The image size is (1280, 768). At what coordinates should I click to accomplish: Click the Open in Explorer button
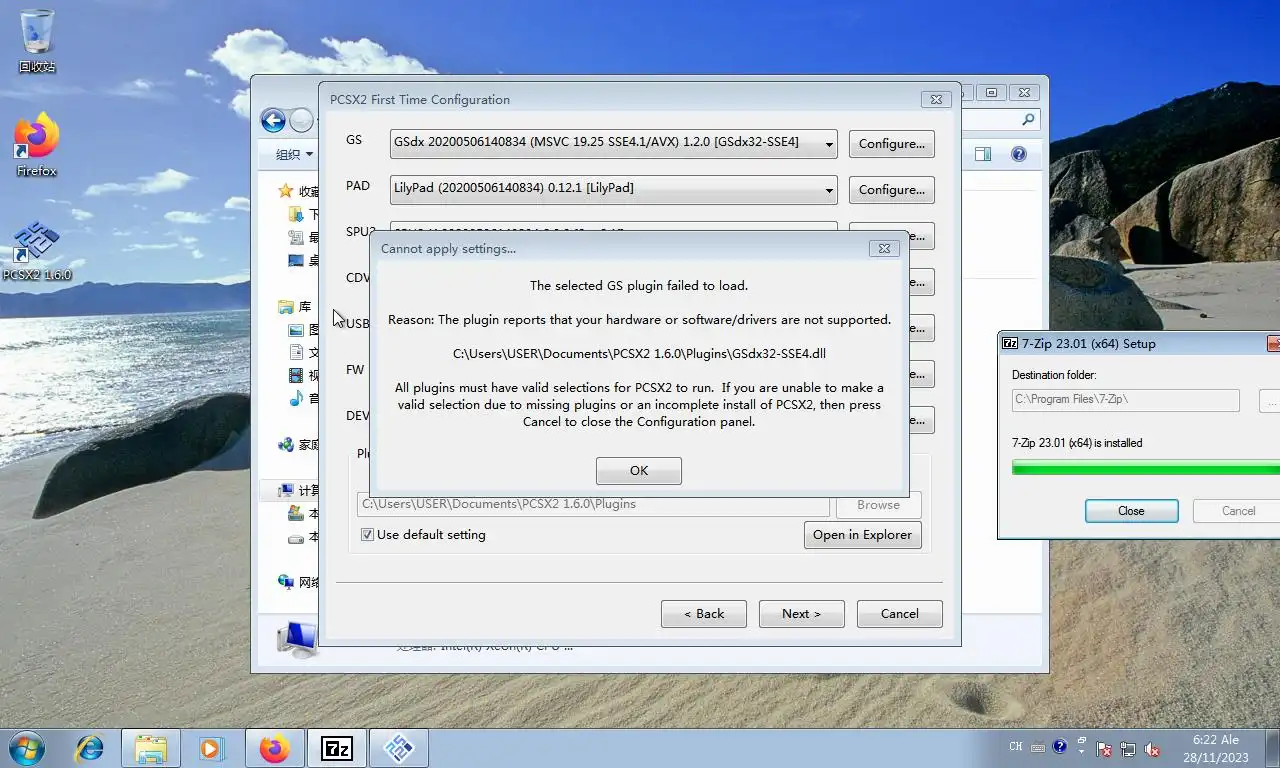862,535
